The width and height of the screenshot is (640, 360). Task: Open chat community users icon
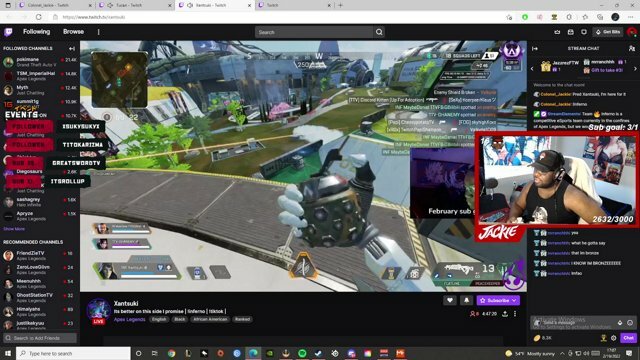[x=632, y=49]
